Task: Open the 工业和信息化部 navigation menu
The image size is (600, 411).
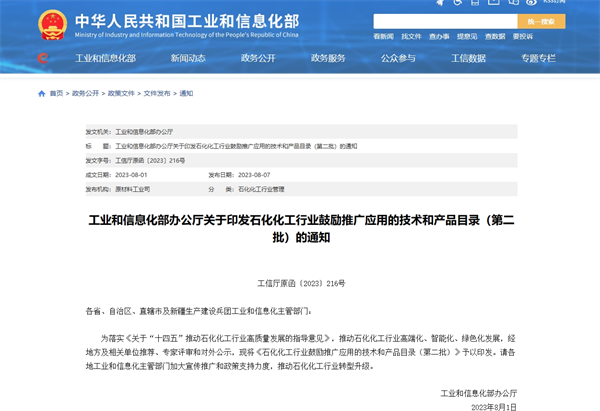Action: (105, 58)
